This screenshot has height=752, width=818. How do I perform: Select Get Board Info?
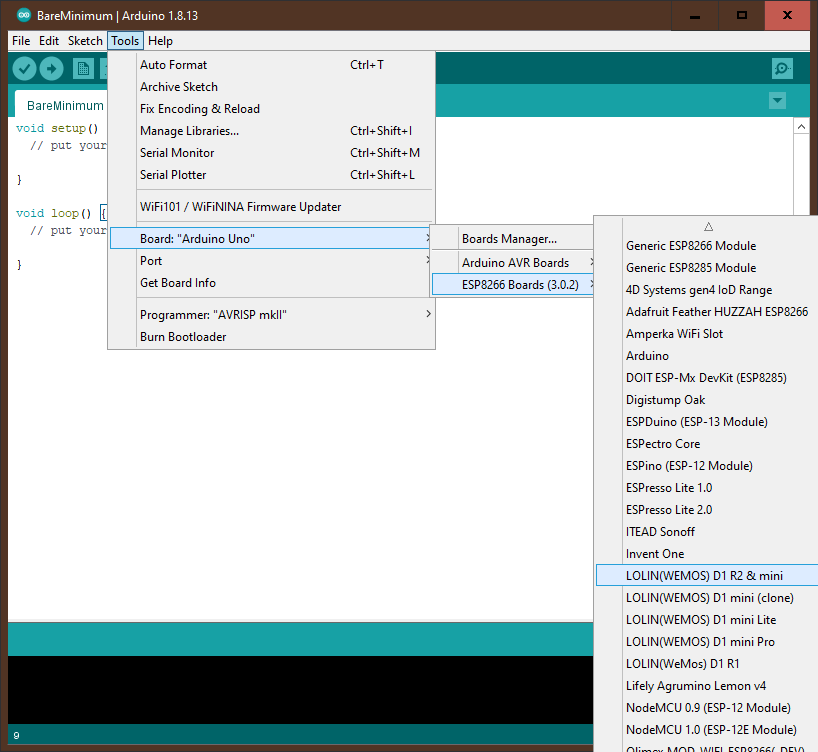click(x=271, y=282)
